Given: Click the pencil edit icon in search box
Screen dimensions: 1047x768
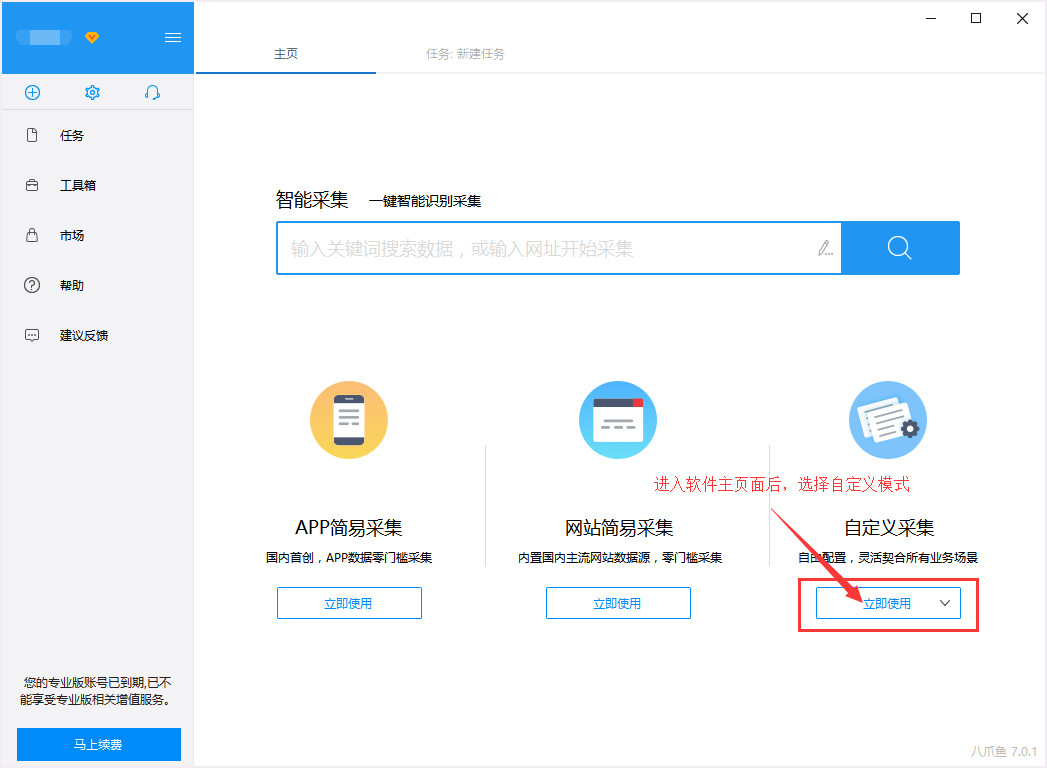Looking at the screenshot, I should [825, 248].
